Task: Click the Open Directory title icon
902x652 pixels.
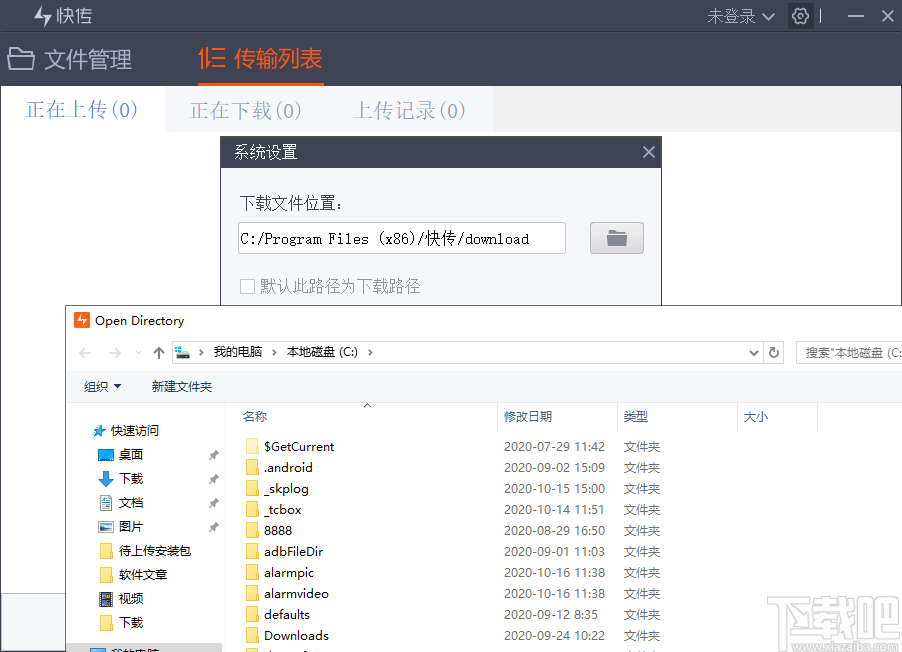Action: 82,320
